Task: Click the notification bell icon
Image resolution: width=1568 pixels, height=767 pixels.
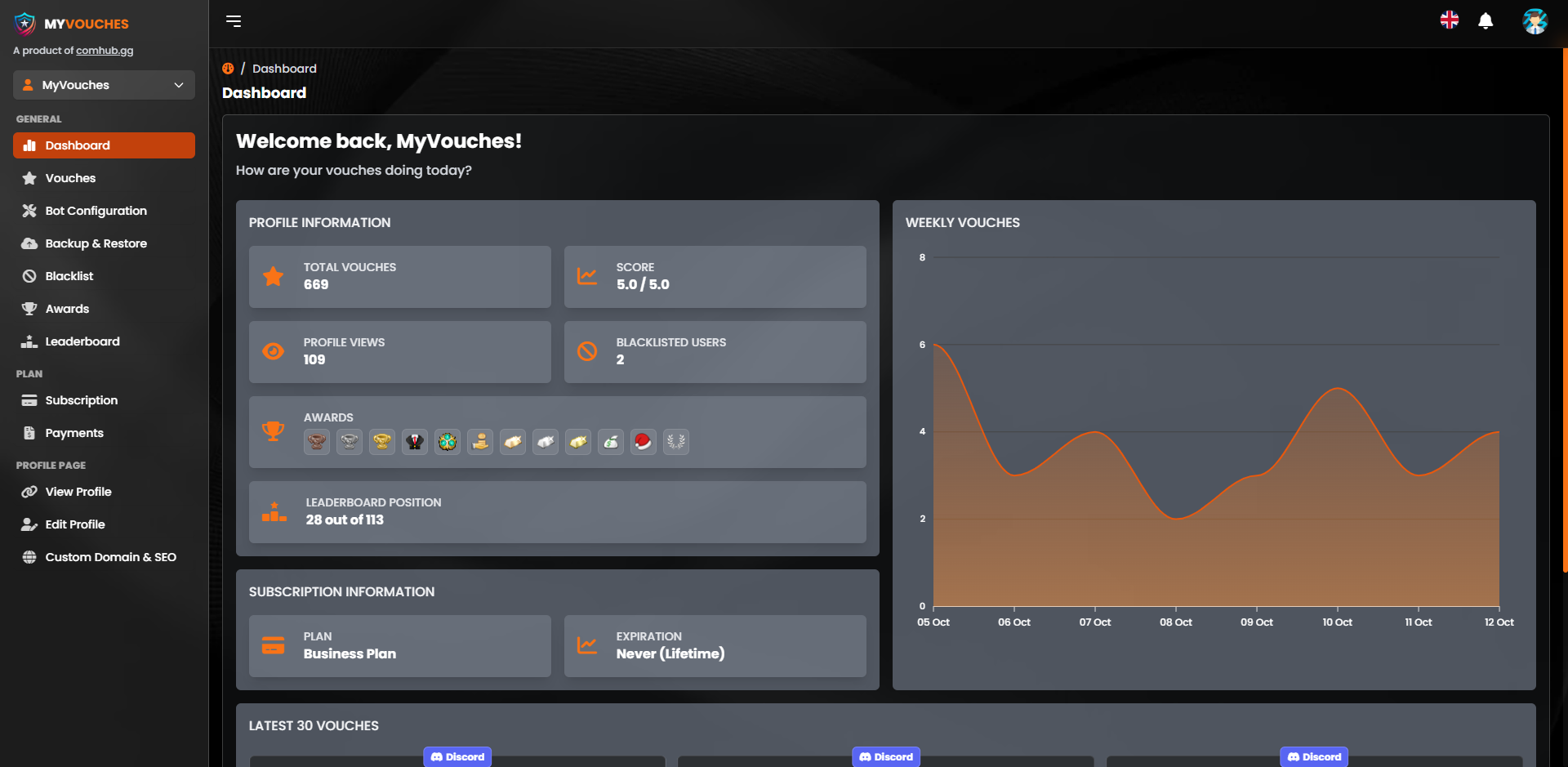Action: pyautogui.click(x=1486, y=21)
